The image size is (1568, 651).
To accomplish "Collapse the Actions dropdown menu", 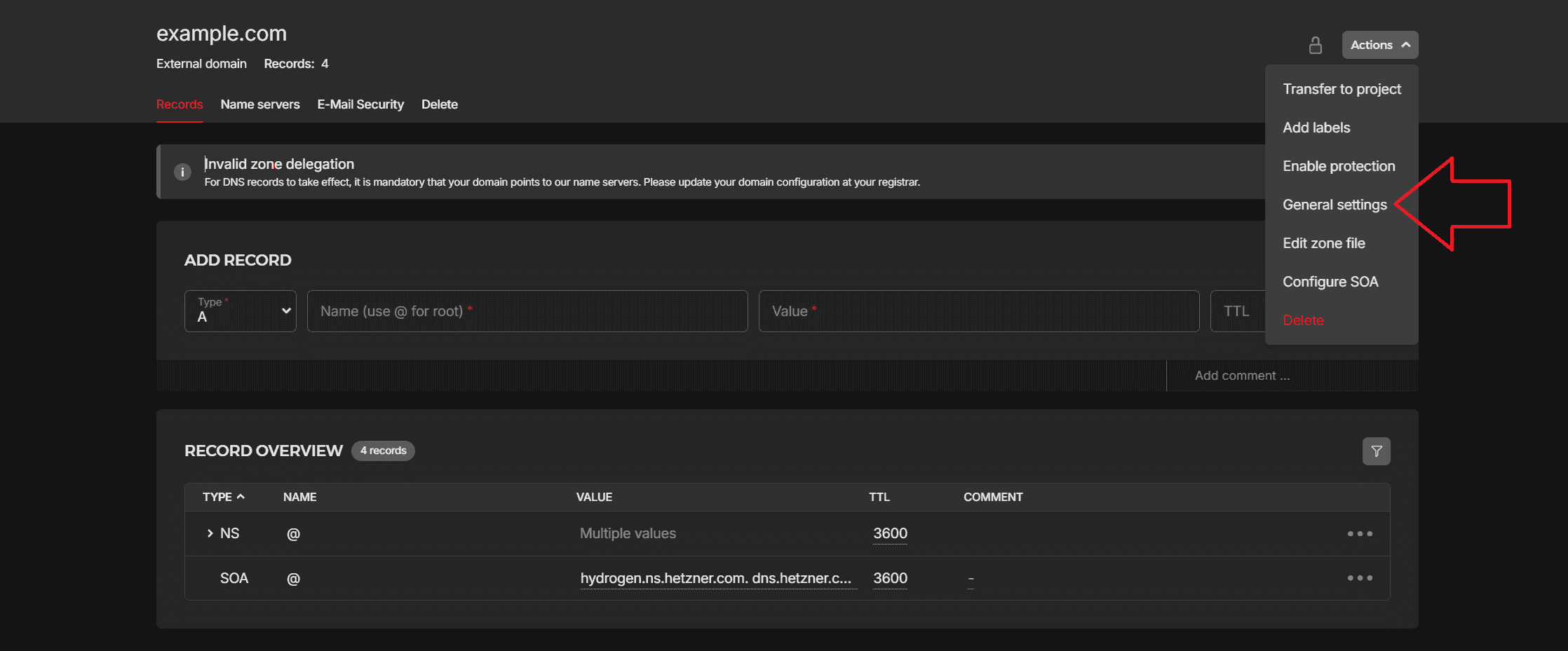I will tap(1379, 45).
